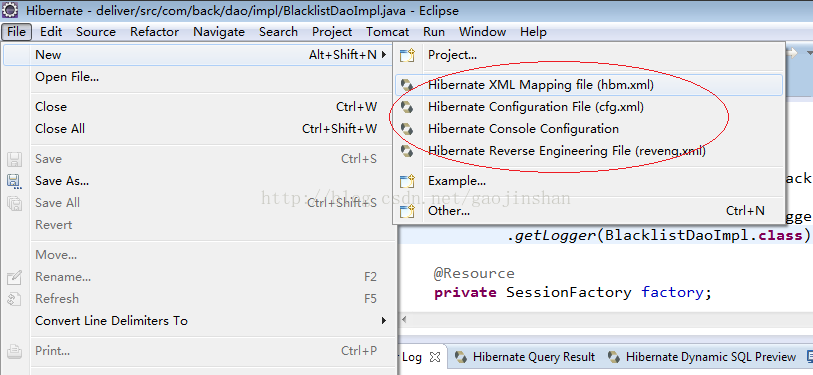Click the Other... wizard icon

point(408,211)
